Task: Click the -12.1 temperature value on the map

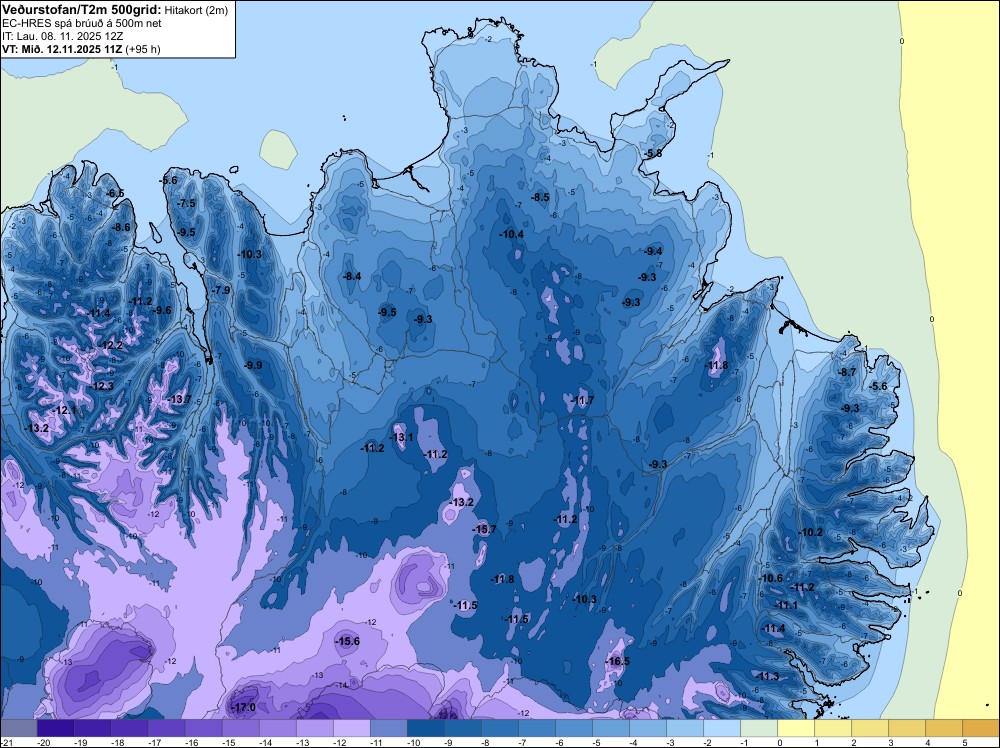Action: 64,411
